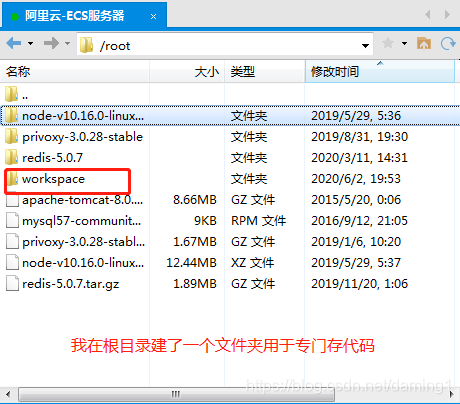Image resolution: width=460 pixels, height=404 pixels.
Task: Click the horizontal scrollbar thumb
Action: pyautogui.click(x=176, y=394)
